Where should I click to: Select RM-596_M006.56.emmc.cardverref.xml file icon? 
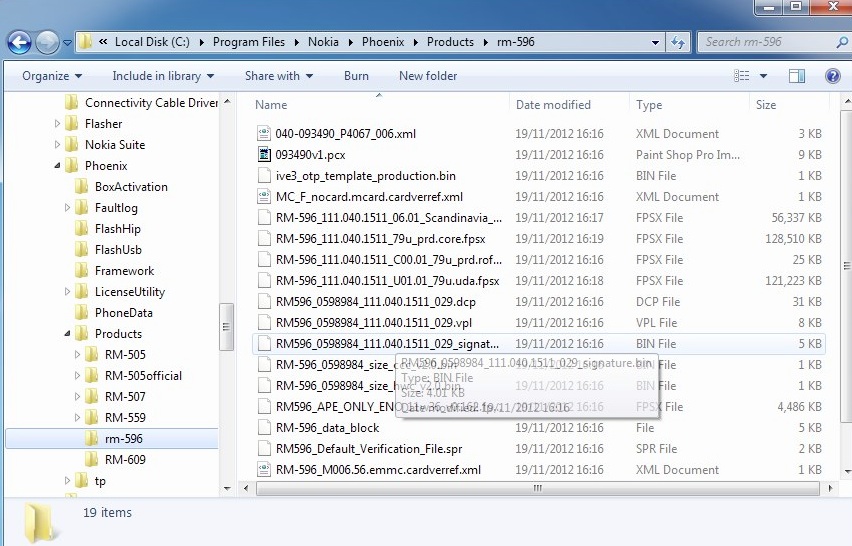click(264, 470)
